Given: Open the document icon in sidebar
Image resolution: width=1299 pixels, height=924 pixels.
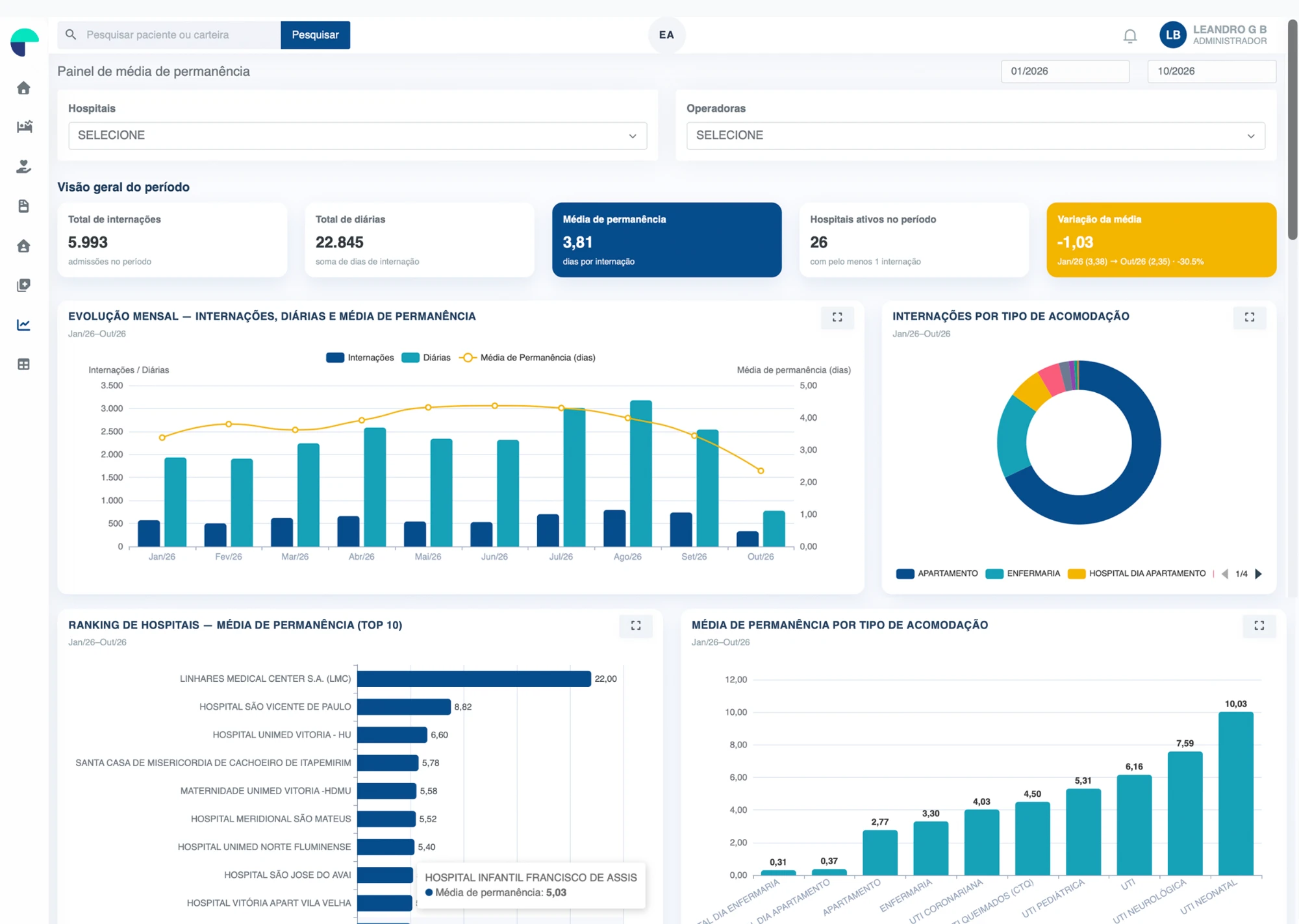Looking at the screenshot, I should pos(24,206).
